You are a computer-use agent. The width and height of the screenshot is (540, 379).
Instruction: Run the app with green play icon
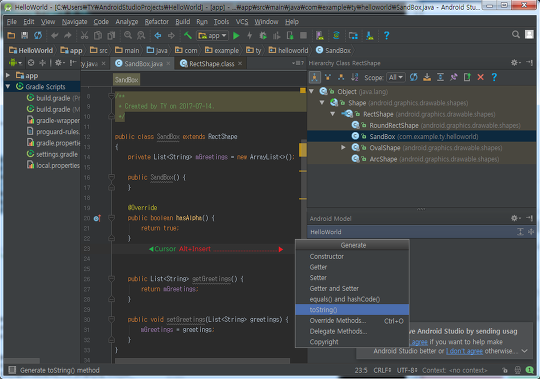236,35
